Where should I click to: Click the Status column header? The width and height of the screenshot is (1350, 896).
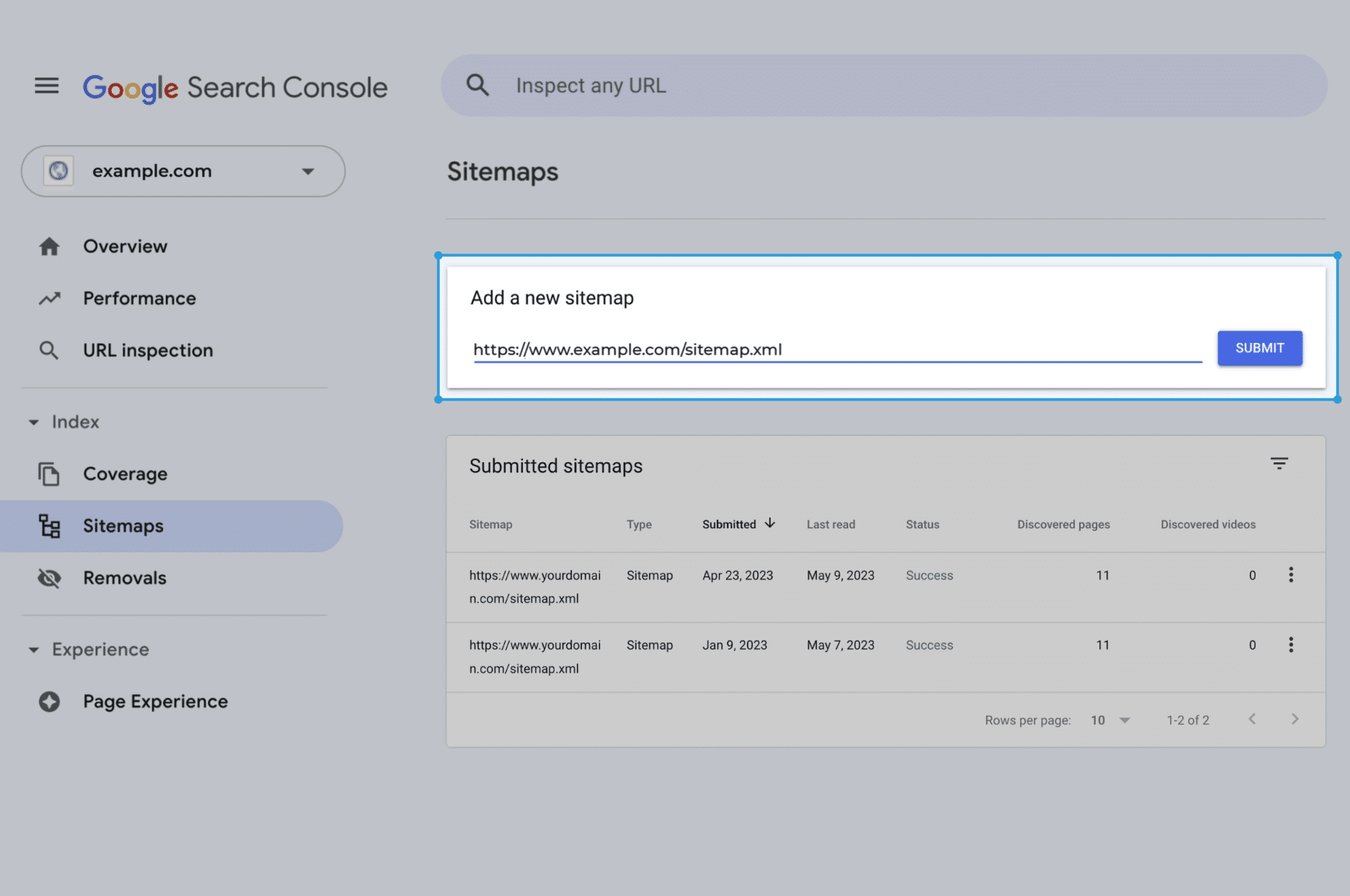coord(922,524)
